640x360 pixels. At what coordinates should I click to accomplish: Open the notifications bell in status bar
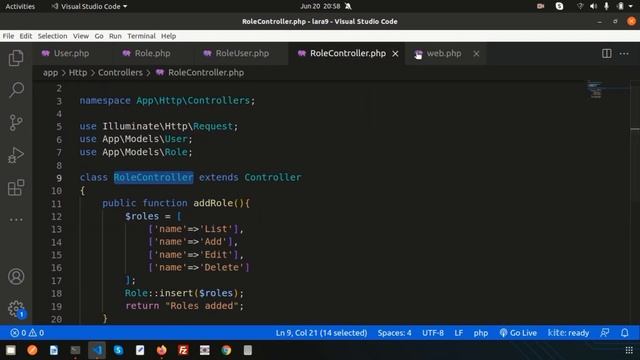tap(624, 333)
